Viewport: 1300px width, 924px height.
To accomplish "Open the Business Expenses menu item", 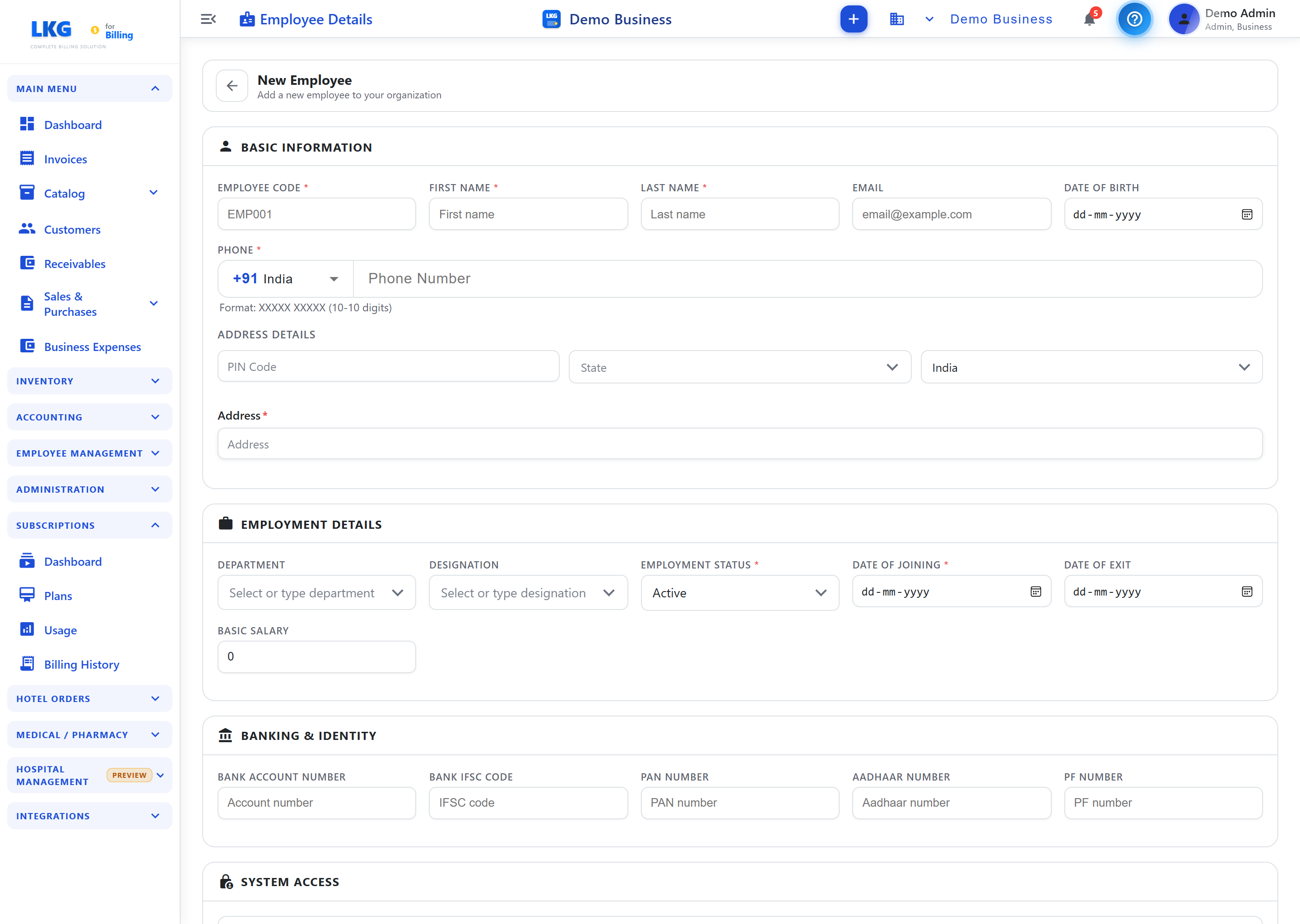I will pyautogui.click(x=89, y=346).
